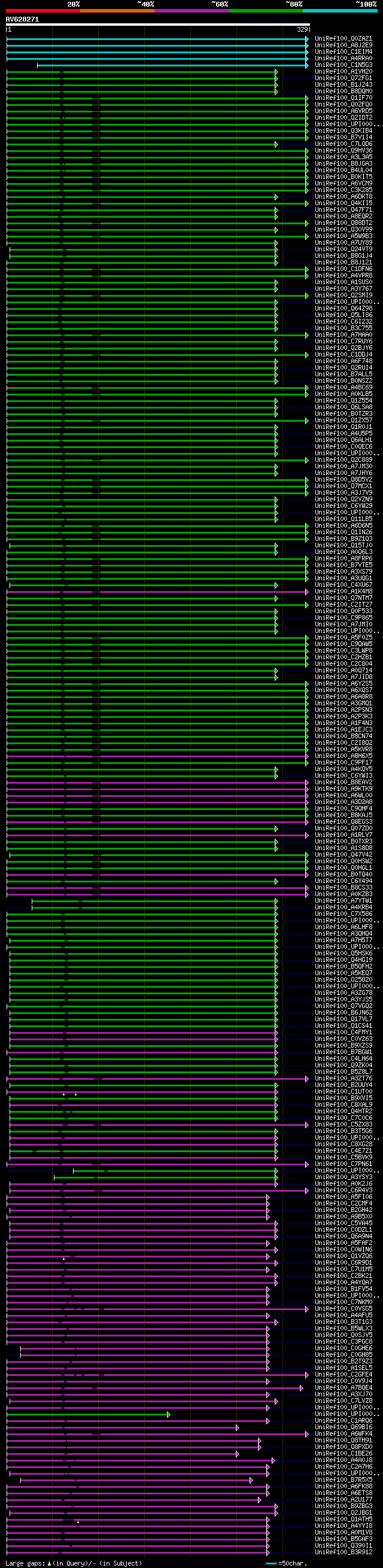Image resolution: width=383 pixels, height=1568 pixels.
Task: Select label UniRef100_Q24VT9
Action: coord(344,249)
